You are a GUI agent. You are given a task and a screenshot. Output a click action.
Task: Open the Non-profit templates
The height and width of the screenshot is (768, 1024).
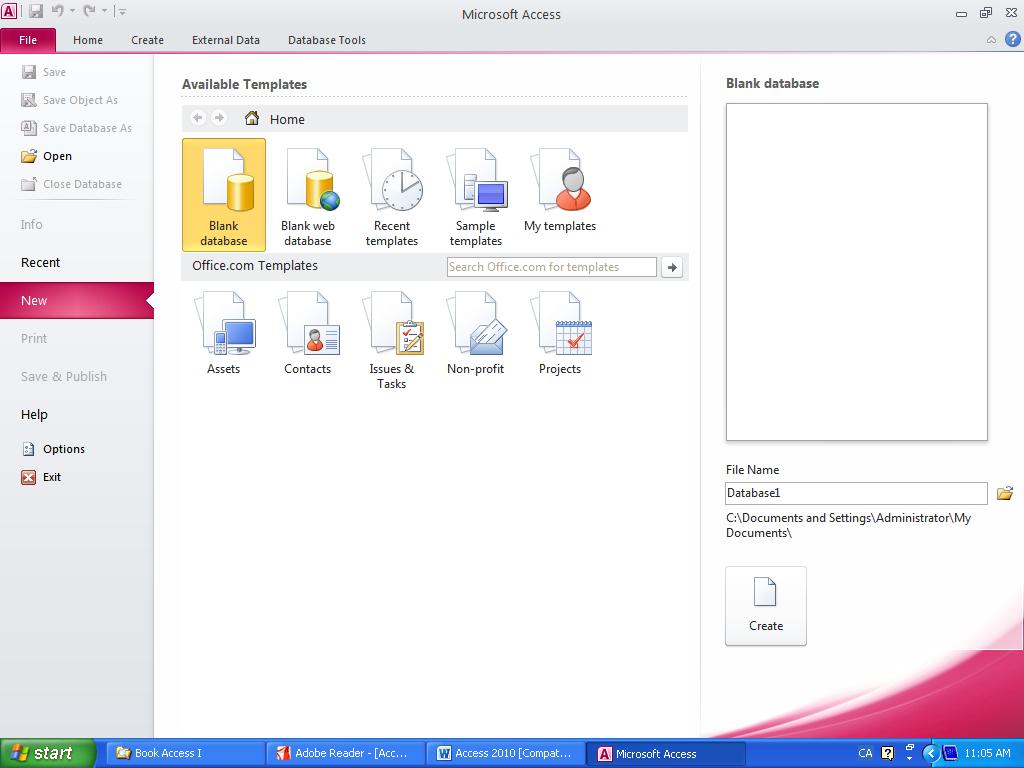[476, 334]
